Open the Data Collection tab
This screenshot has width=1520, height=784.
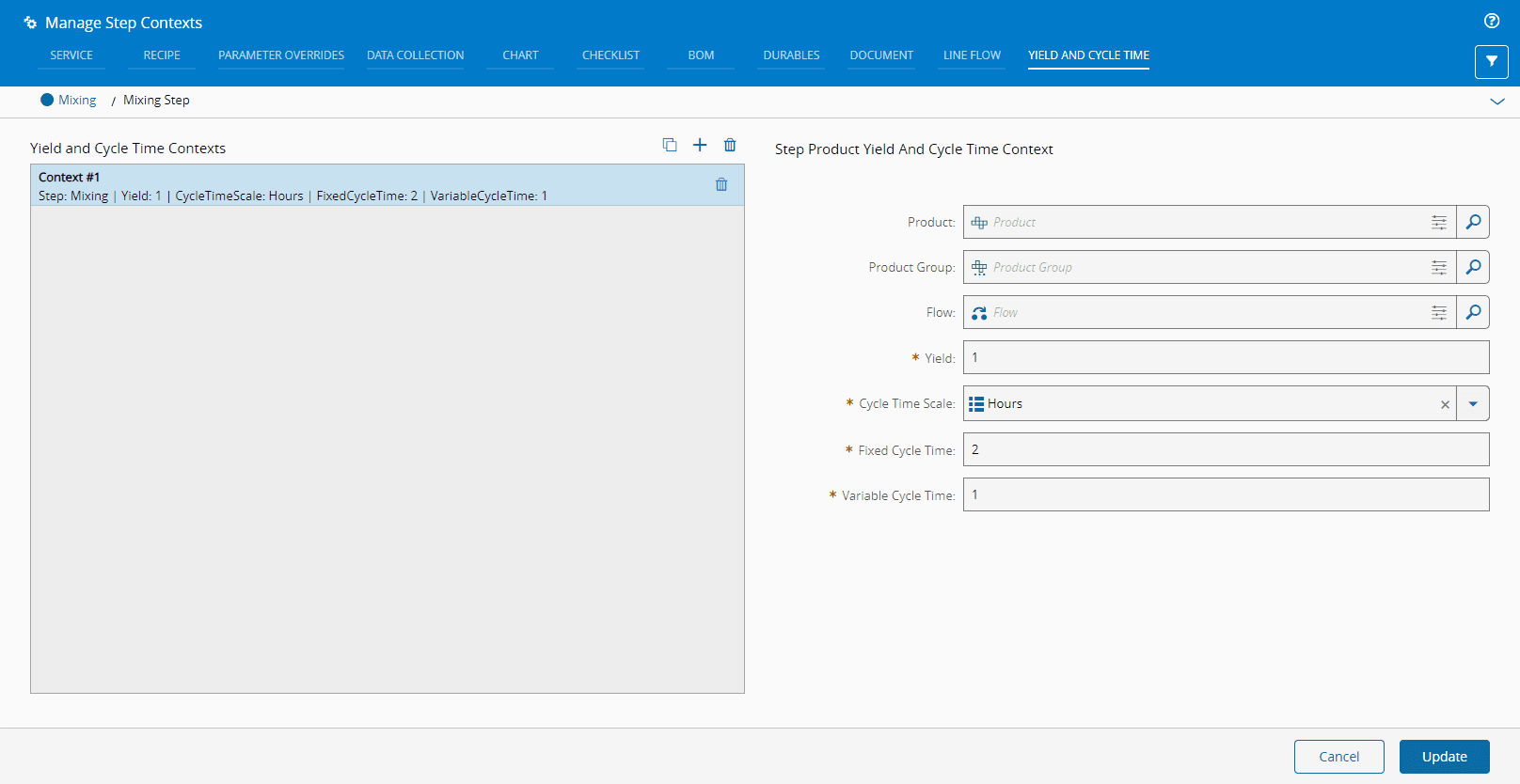coord(415,55)
